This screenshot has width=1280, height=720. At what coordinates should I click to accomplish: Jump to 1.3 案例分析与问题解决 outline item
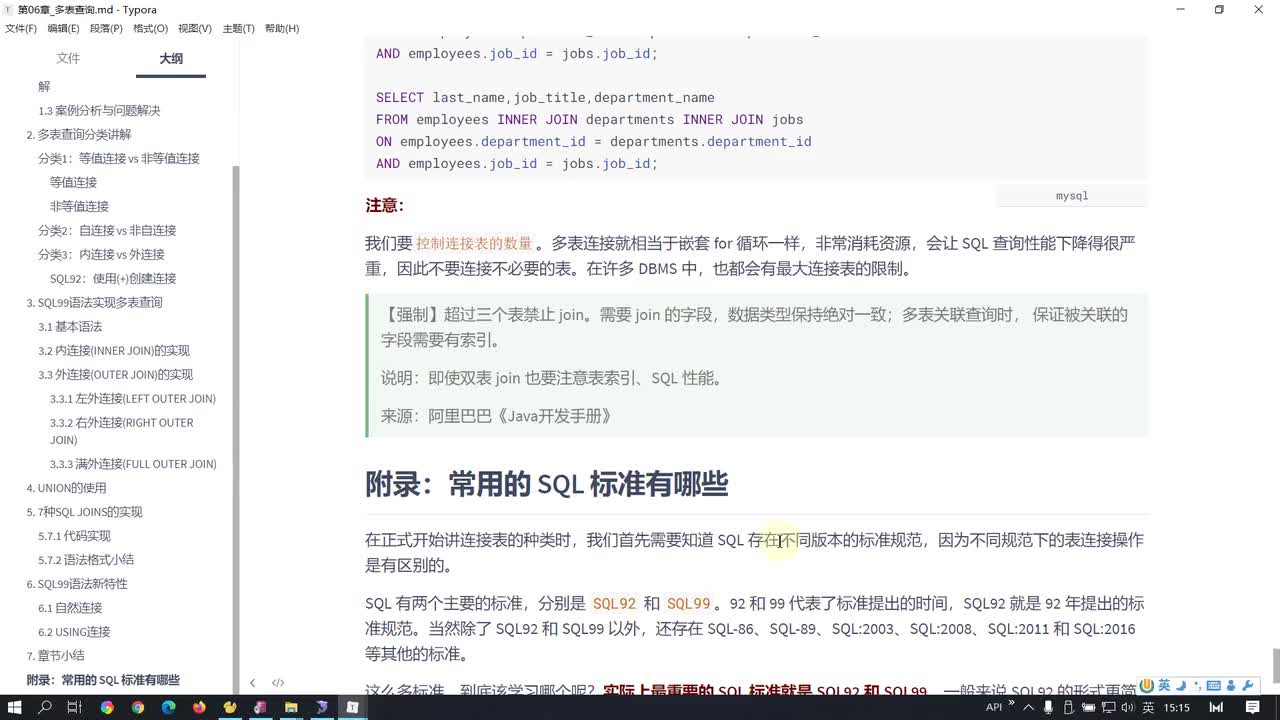(x=99, y=111)
